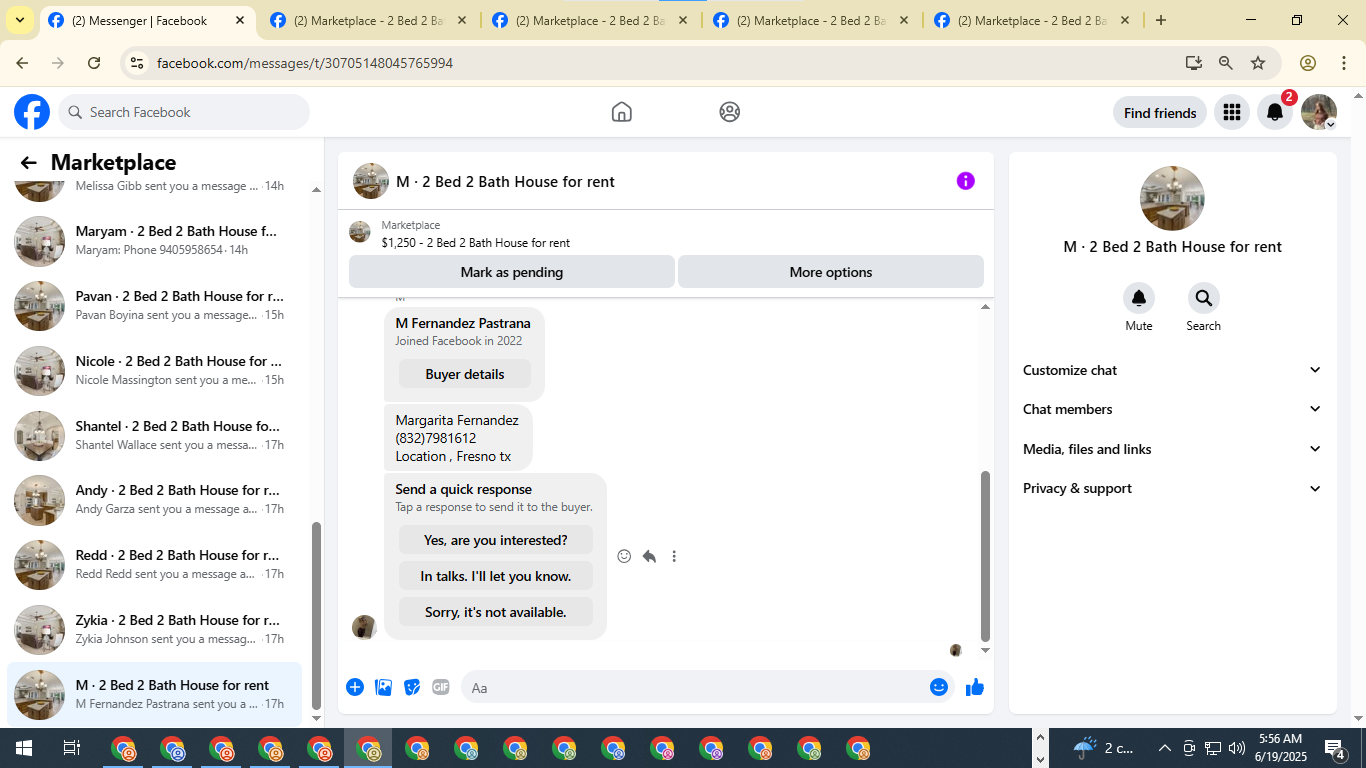This screenshot has width=1366, height=768.
Task: Open Nicole conversation in list
Action: tap(155, 371)
